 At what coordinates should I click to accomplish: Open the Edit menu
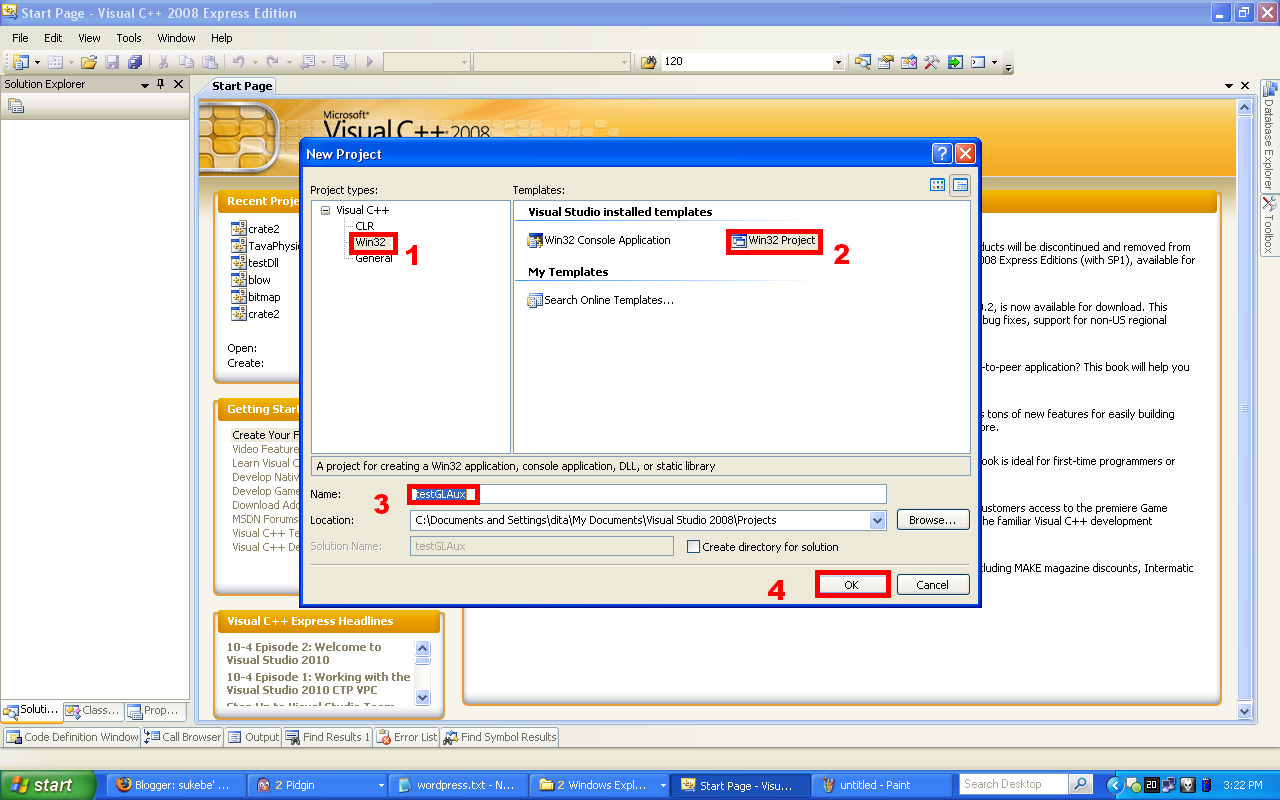[53, 38]
